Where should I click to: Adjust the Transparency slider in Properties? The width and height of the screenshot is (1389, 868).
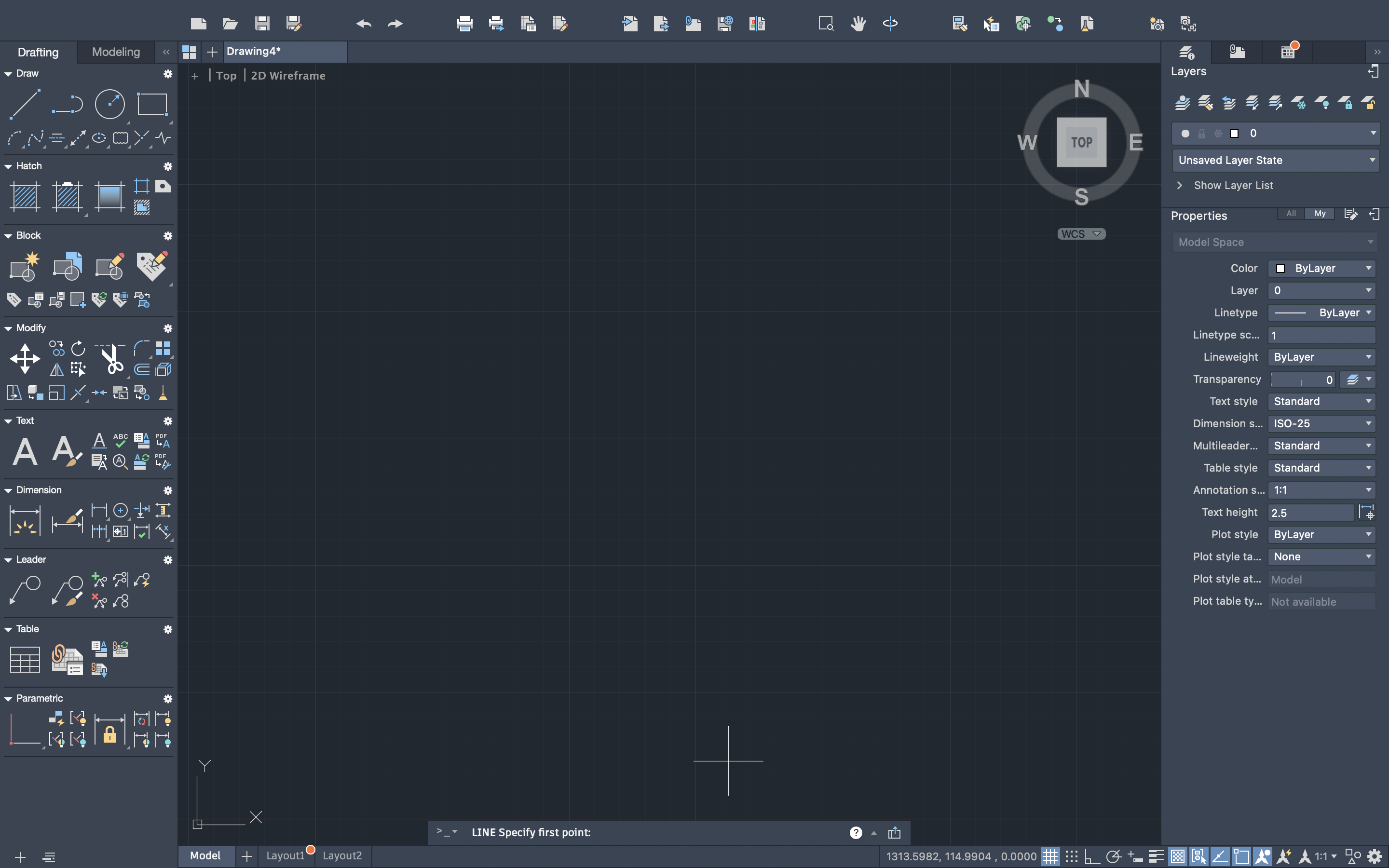click(x=1302, y=380)
